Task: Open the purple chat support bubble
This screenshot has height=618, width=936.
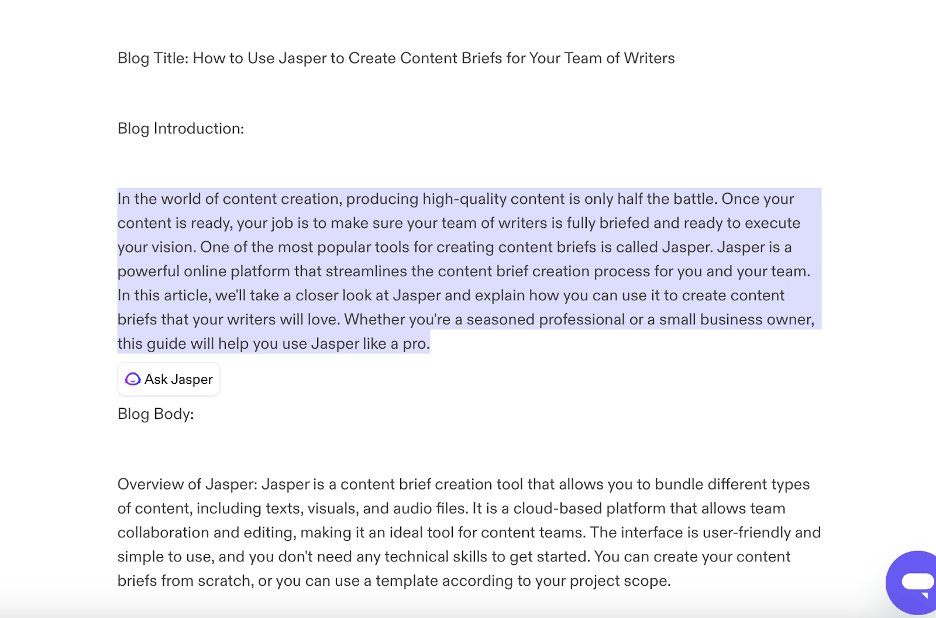Action: pos(913,583)
